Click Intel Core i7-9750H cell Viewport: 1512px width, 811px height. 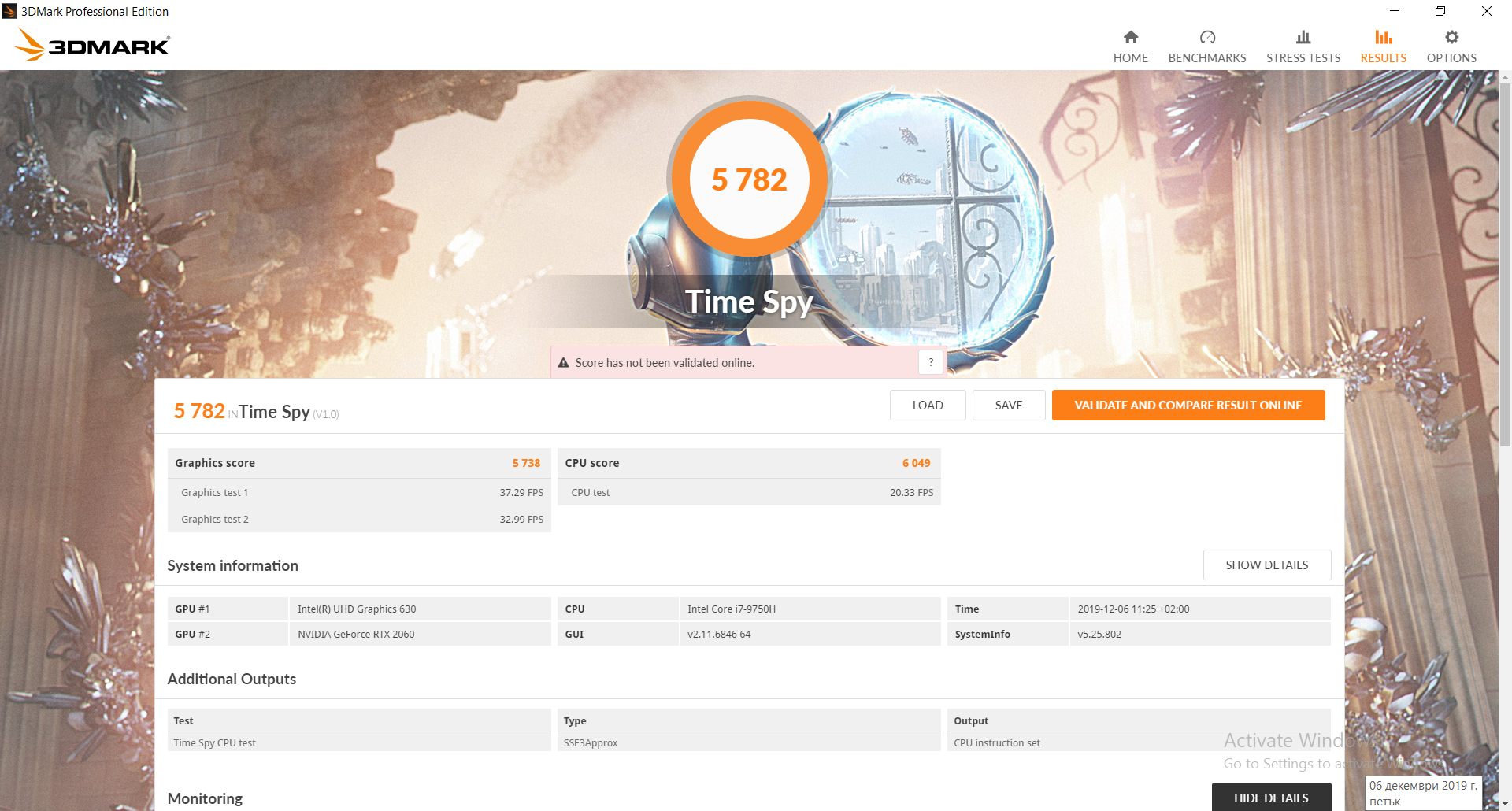[810, 609]
